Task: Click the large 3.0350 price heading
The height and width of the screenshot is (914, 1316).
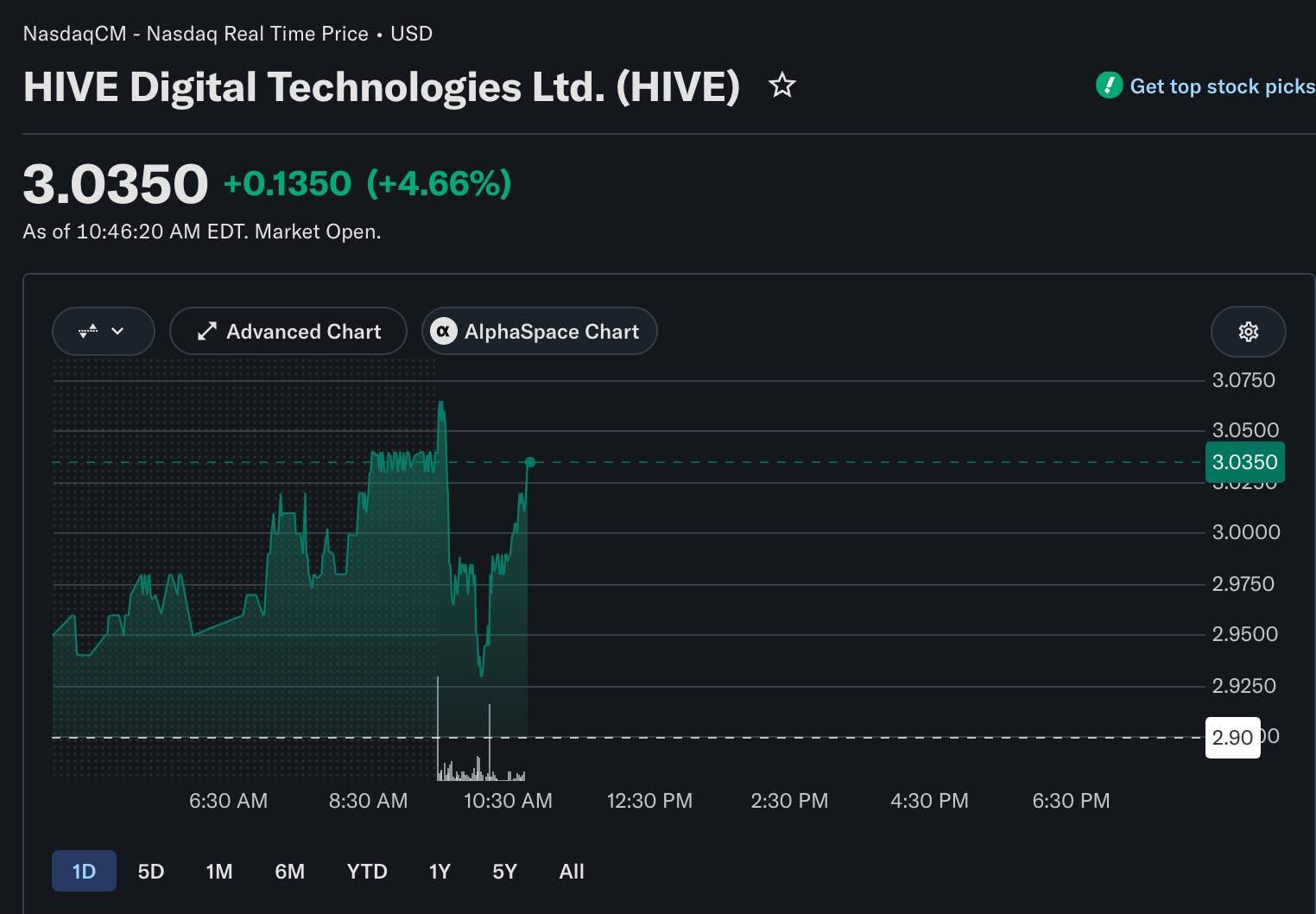Action: [x=116, y=184]
